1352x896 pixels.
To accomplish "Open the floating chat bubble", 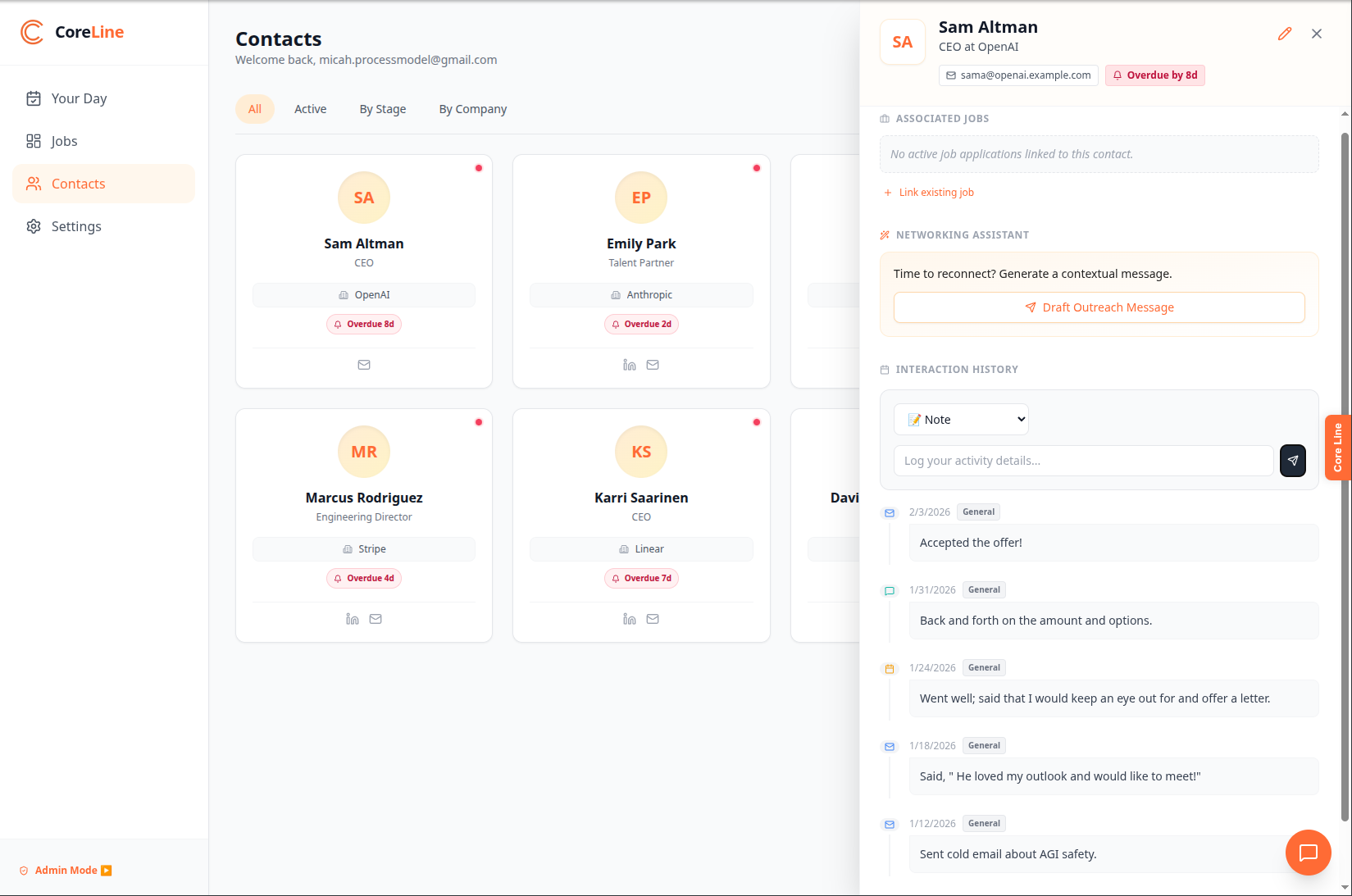I will pyautogui.click(x=1307, y=853).
